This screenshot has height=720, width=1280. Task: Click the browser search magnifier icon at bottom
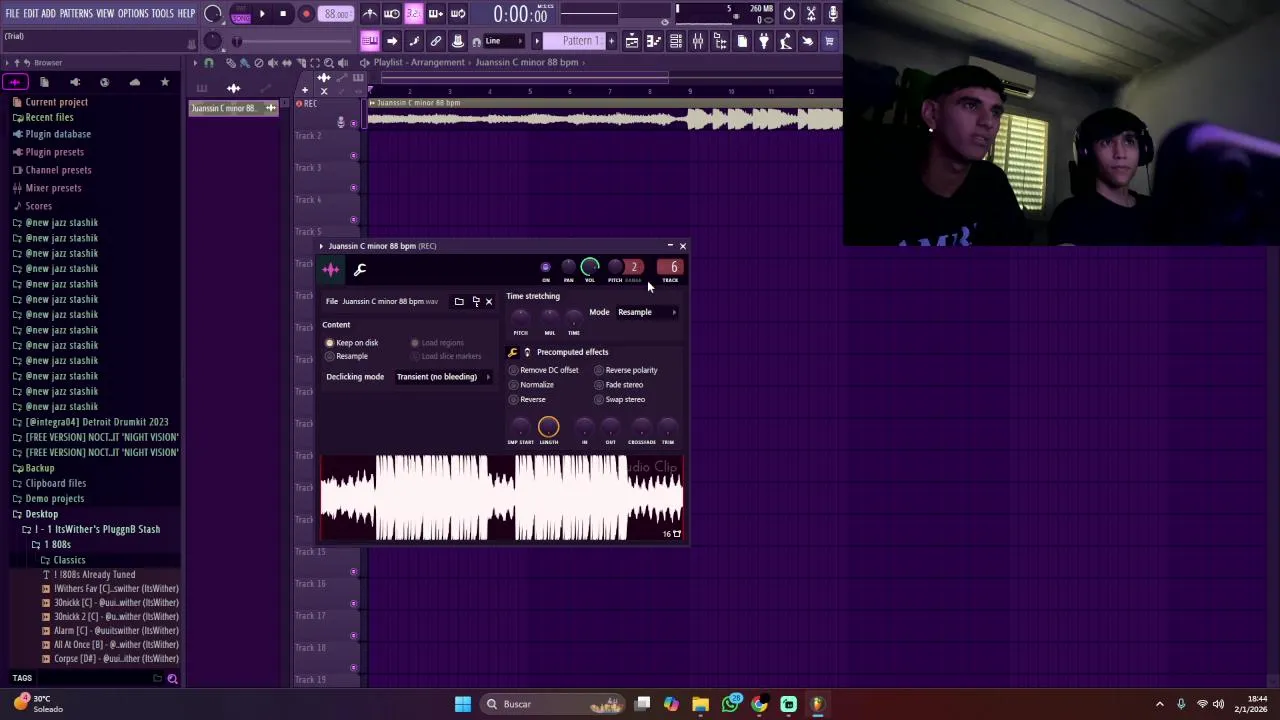tap(172, 679)
